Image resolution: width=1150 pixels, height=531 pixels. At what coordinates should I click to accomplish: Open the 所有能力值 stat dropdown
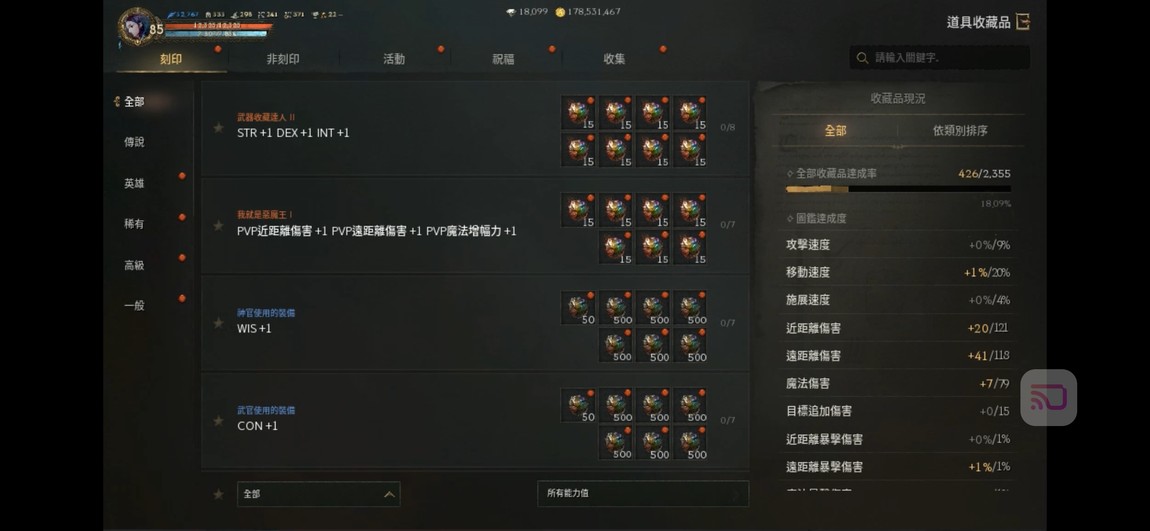point(643,494)
